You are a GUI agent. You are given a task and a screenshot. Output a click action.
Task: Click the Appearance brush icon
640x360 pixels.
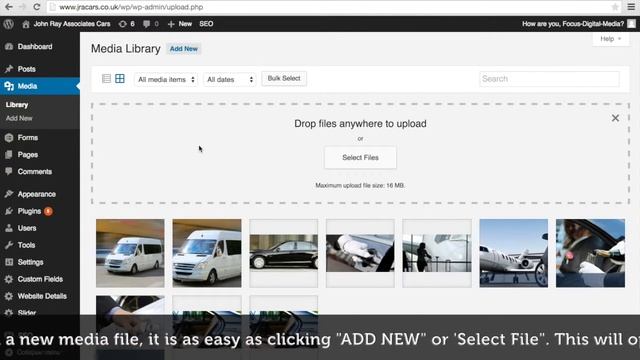(x=9, y=194)
